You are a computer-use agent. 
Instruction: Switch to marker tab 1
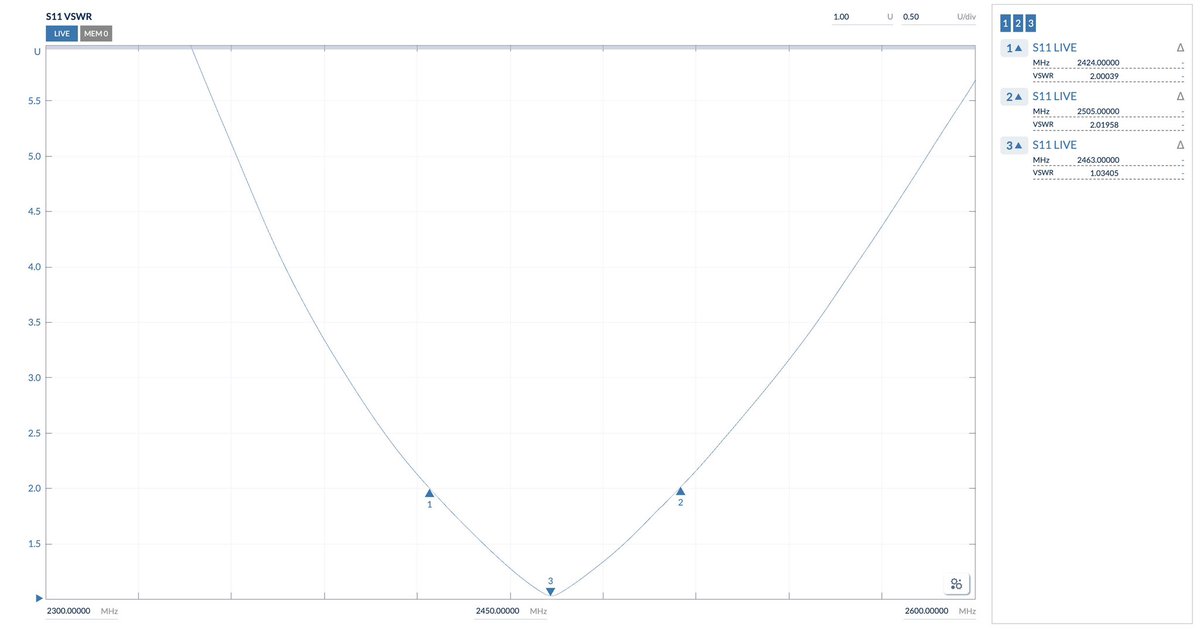[x=1005, y=23]
